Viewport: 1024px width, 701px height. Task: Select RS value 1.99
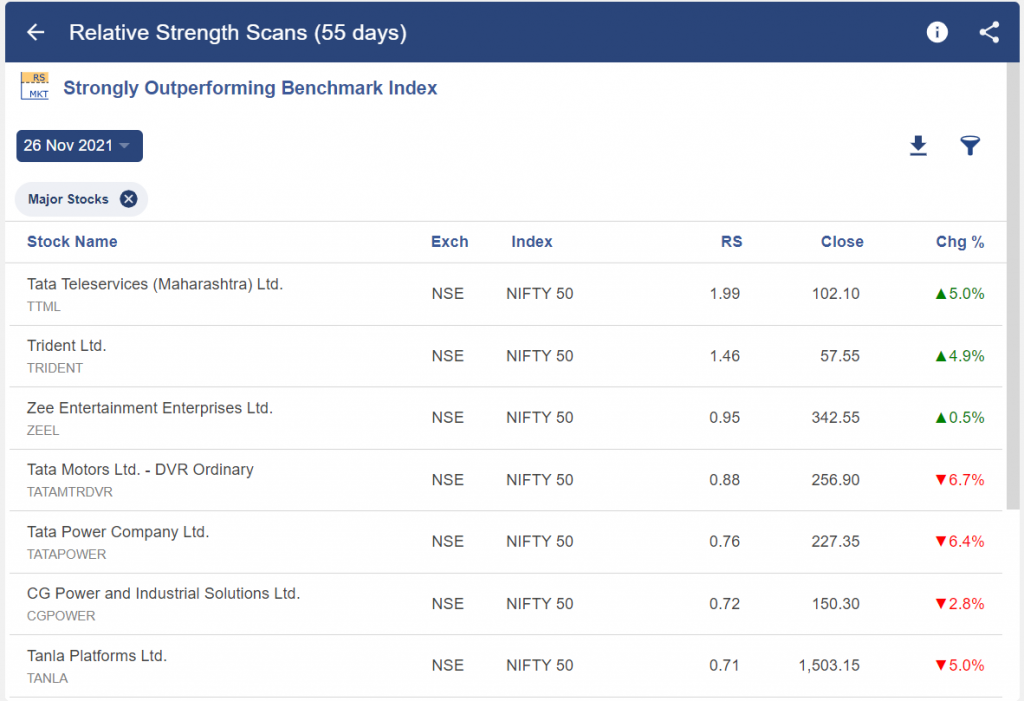pos(725,294)
